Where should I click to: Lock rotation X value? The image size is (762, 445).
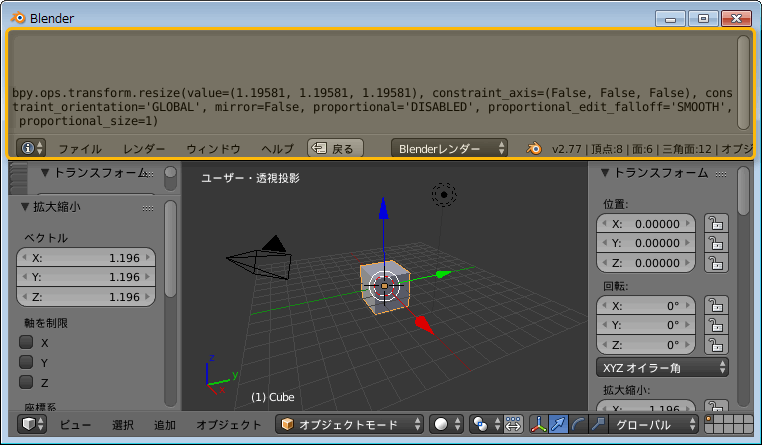(x=716, y=306)
